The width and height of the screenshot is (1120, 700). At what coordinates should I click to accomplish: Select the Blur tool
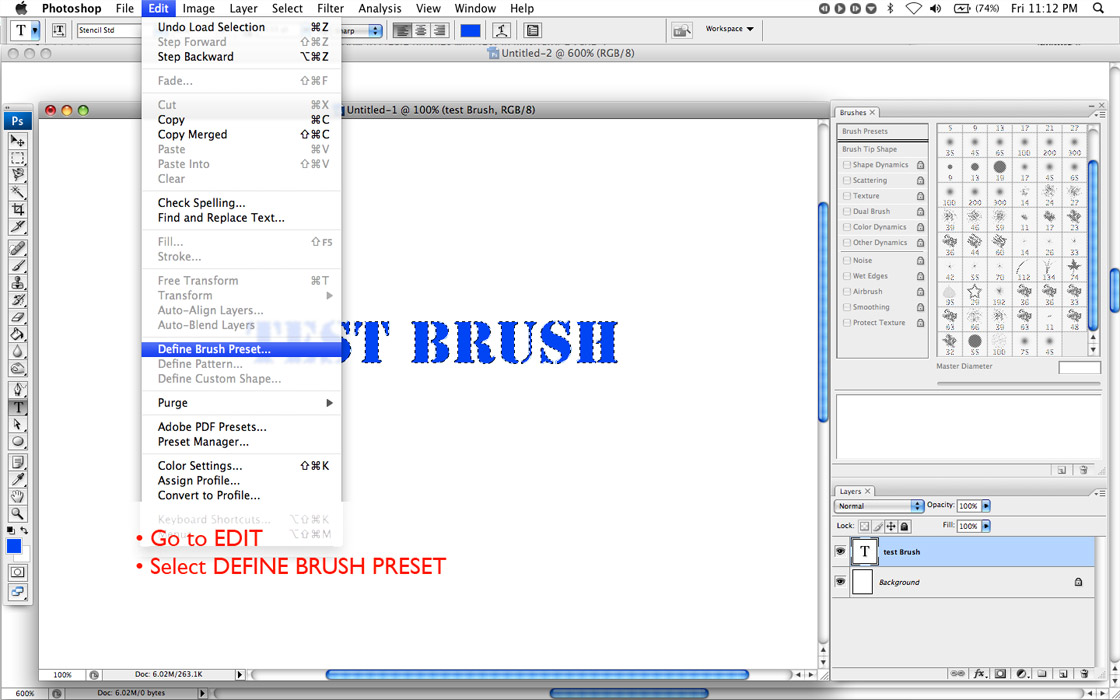coord(18,351)
